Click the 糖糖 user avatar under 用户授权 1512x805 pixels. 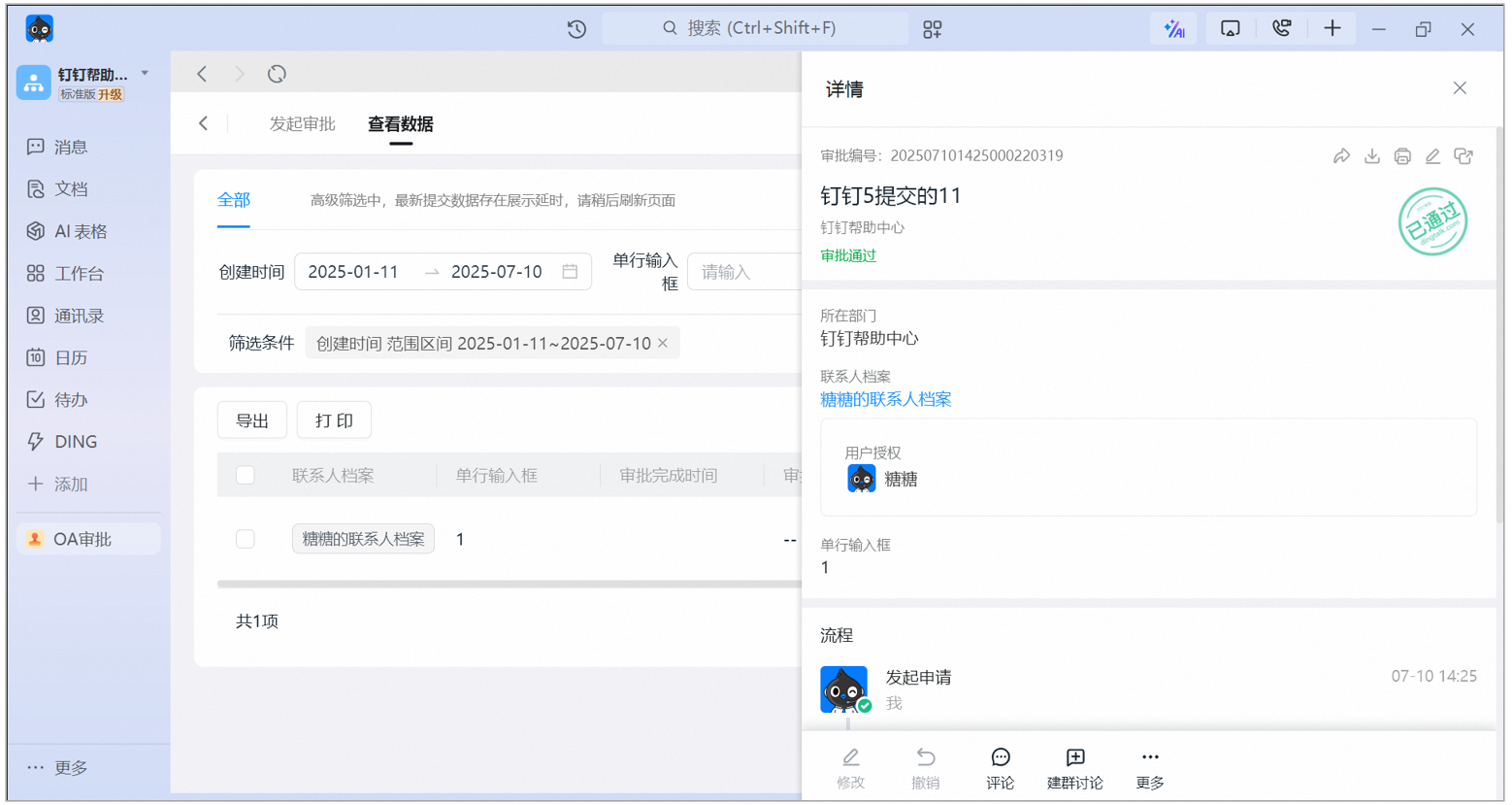(862, 479)
